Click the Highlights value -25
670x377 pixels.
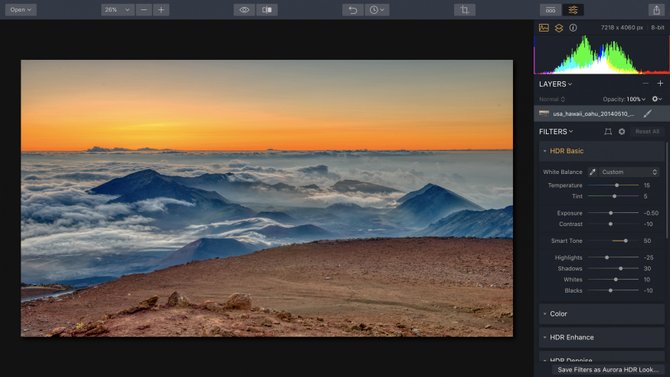point(649,257)
